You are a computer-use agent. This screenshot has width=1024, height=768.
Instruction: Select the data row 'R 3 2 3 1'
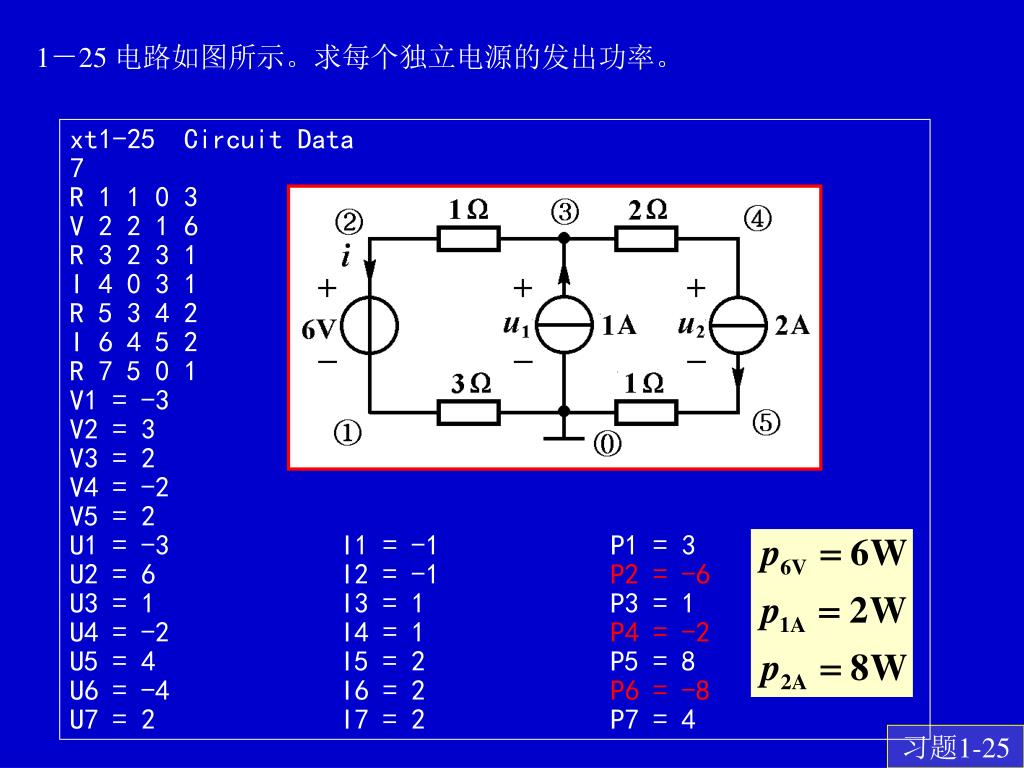133,255
